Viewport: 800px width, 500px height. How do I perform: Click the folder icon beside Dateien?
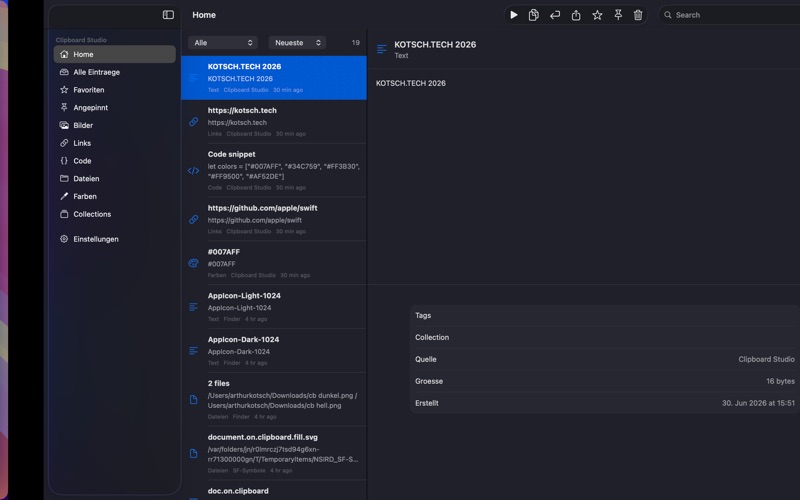[64, 179]
